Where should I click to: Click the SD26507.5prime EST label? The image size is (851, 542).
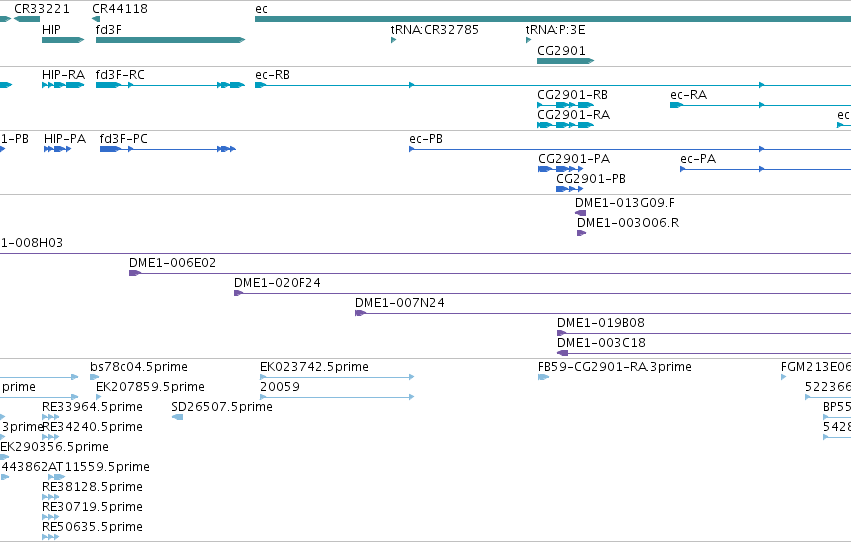(x=222, y=407)
